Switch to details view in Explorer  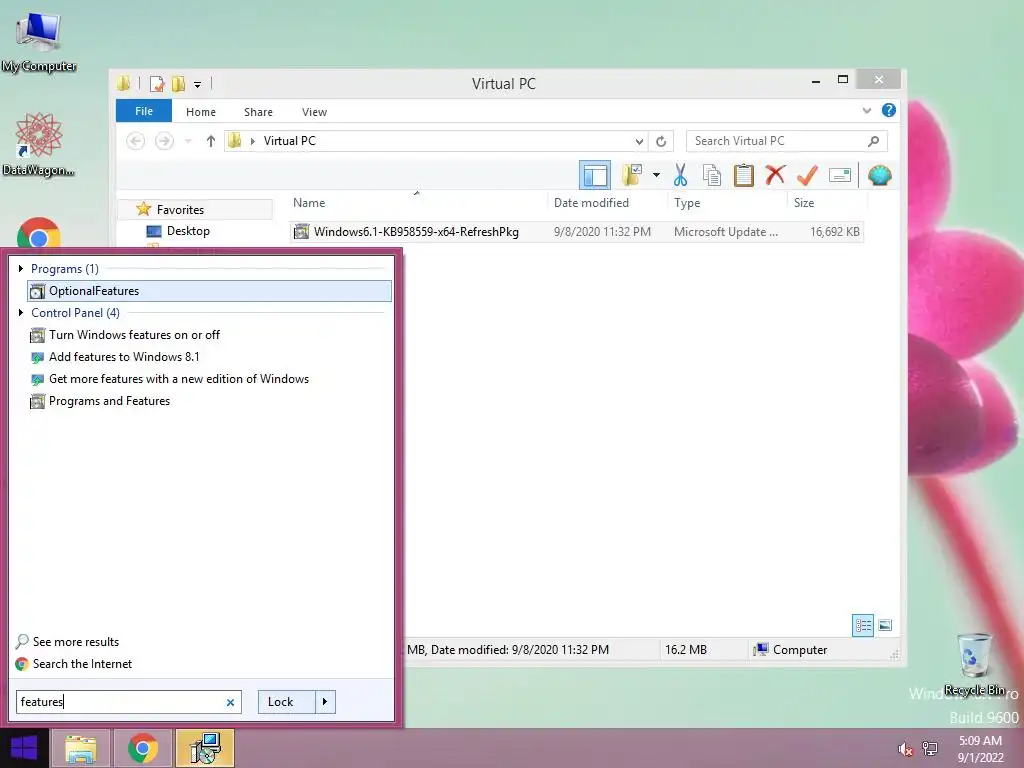pos(863,626)
